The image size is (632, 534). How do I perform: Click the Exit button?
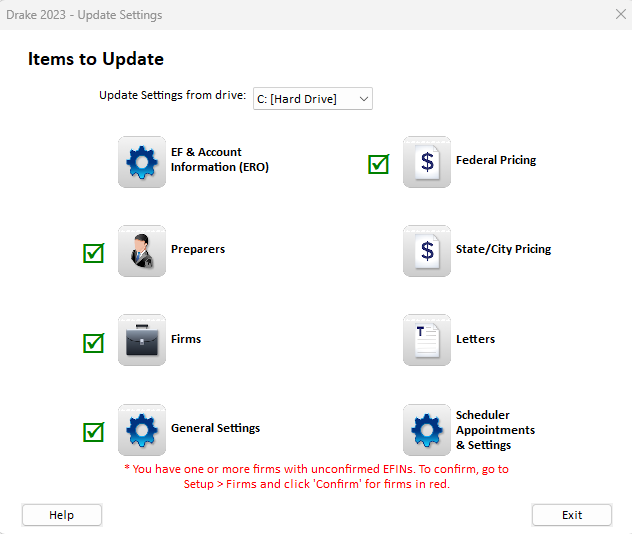pyautogui.click(x=572, y=515)
